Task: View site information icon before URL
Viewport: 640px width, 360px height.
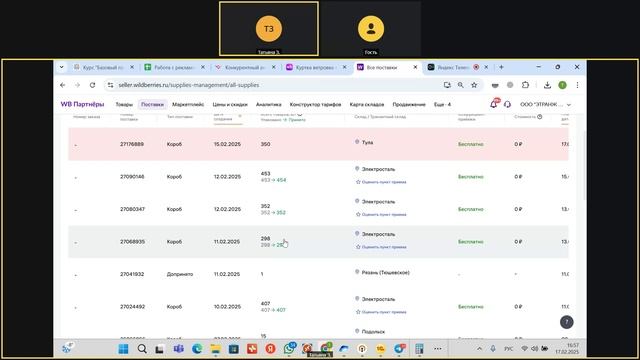Action: point(110,85)
